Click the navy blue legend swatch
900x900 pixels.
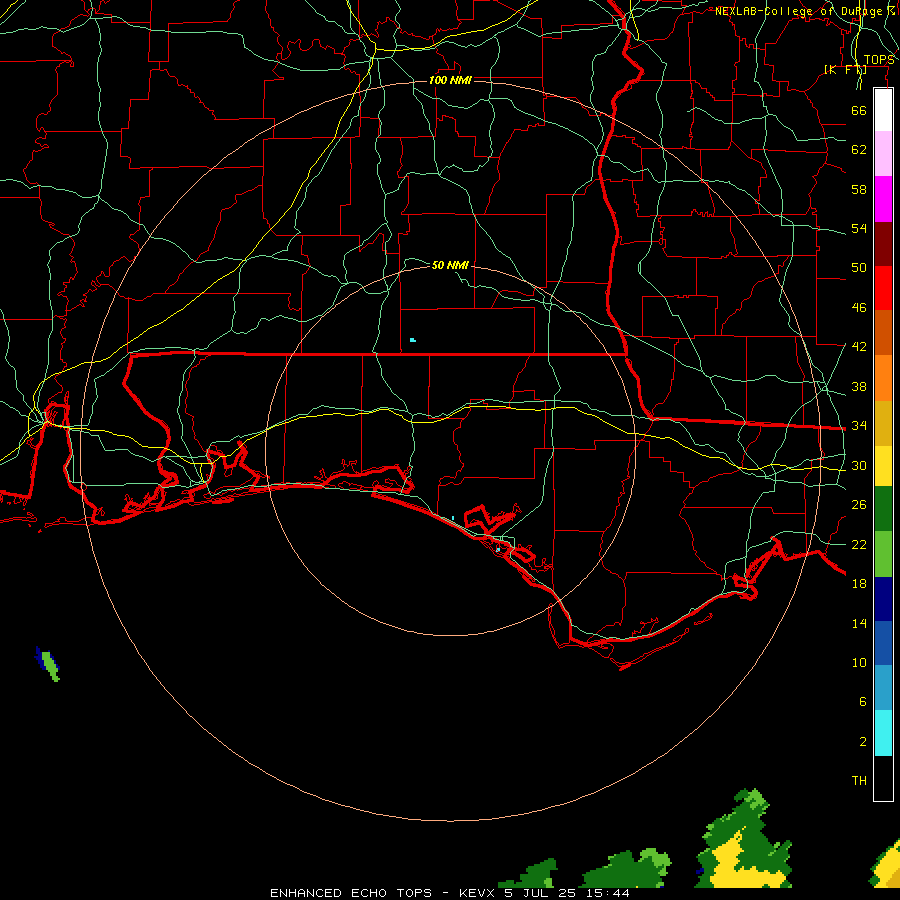(883, 598)
